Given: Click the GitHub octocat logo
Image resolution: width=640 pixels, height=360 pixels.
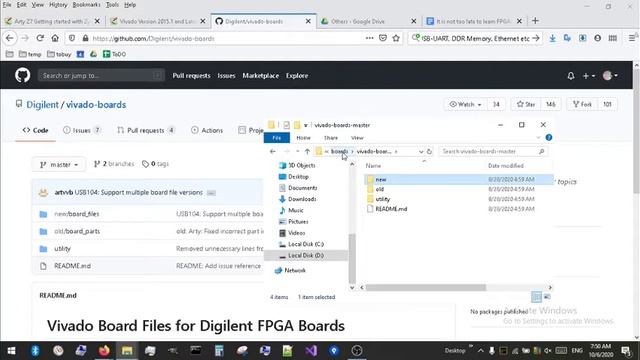Looking at the screenshot, I should (x=22, y=76).
